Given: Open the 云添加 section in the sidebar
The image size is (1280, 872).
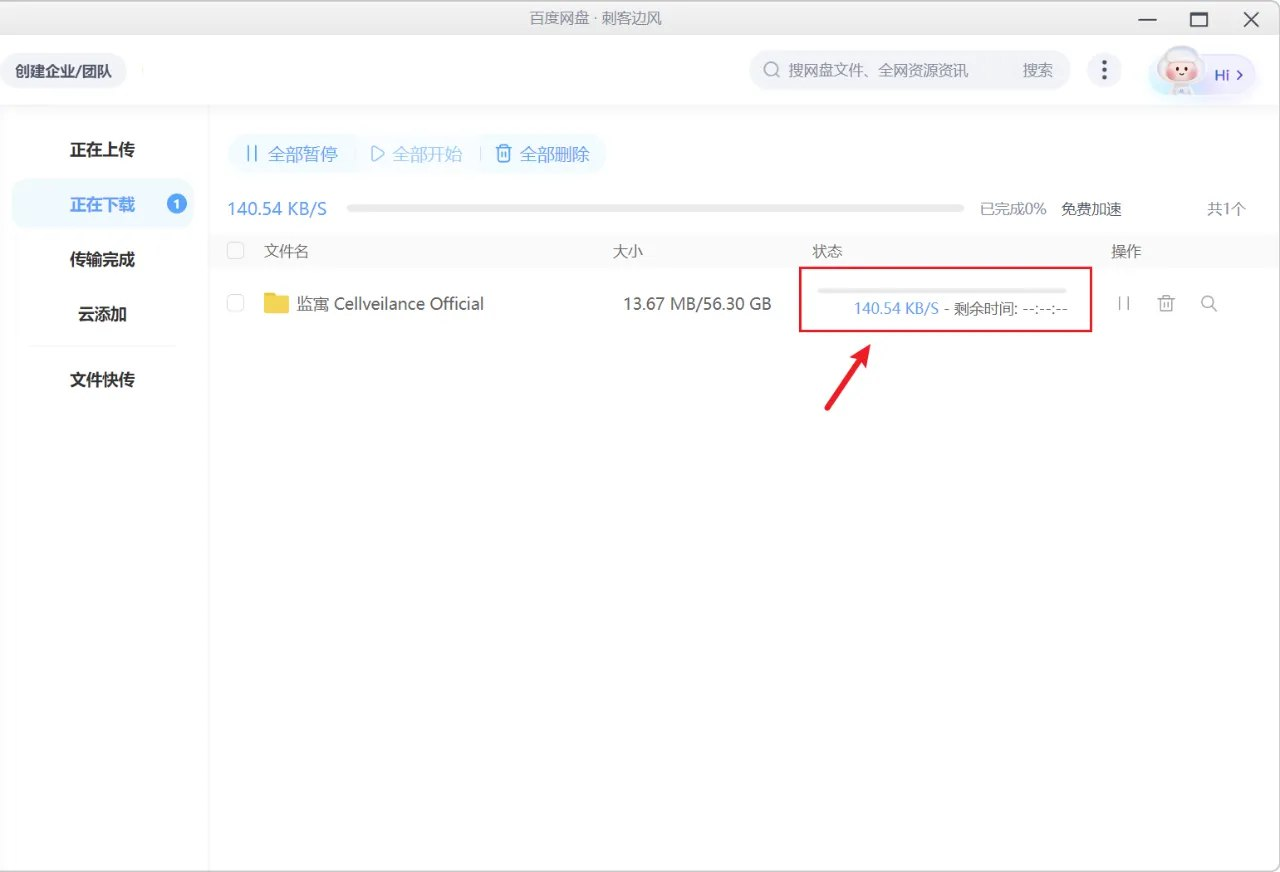Looking at the screenshot, I should click(x=101, y=314).
